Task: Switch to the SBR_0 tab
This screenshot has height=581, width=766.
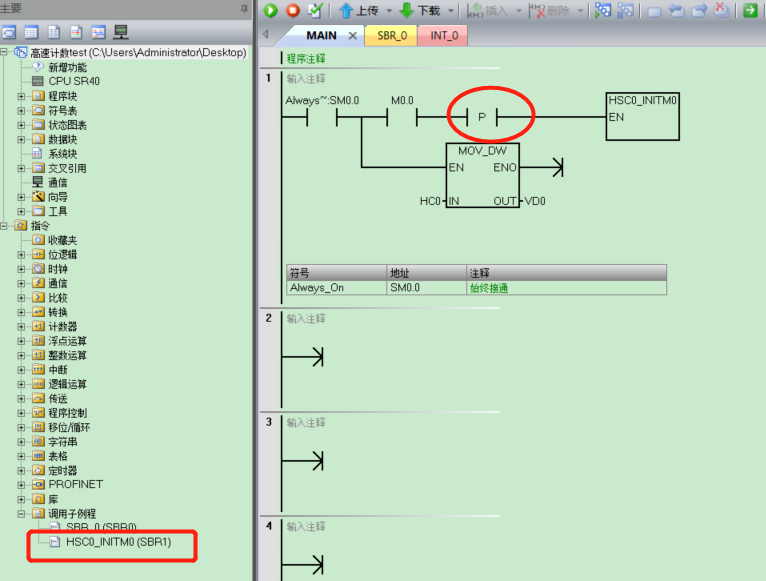Action: tap(392, 36)
